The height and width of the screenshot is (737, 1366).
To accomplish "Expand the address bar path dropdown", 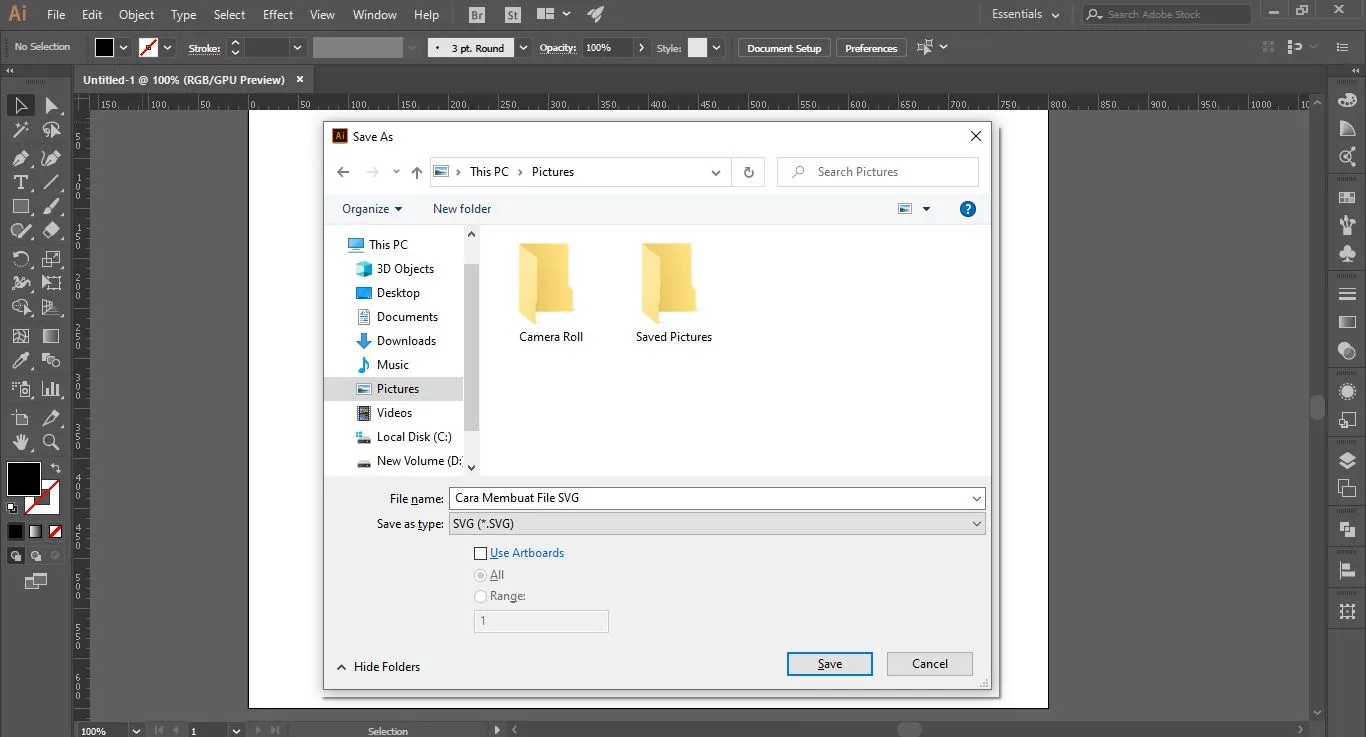I will (x=716, y=172).
